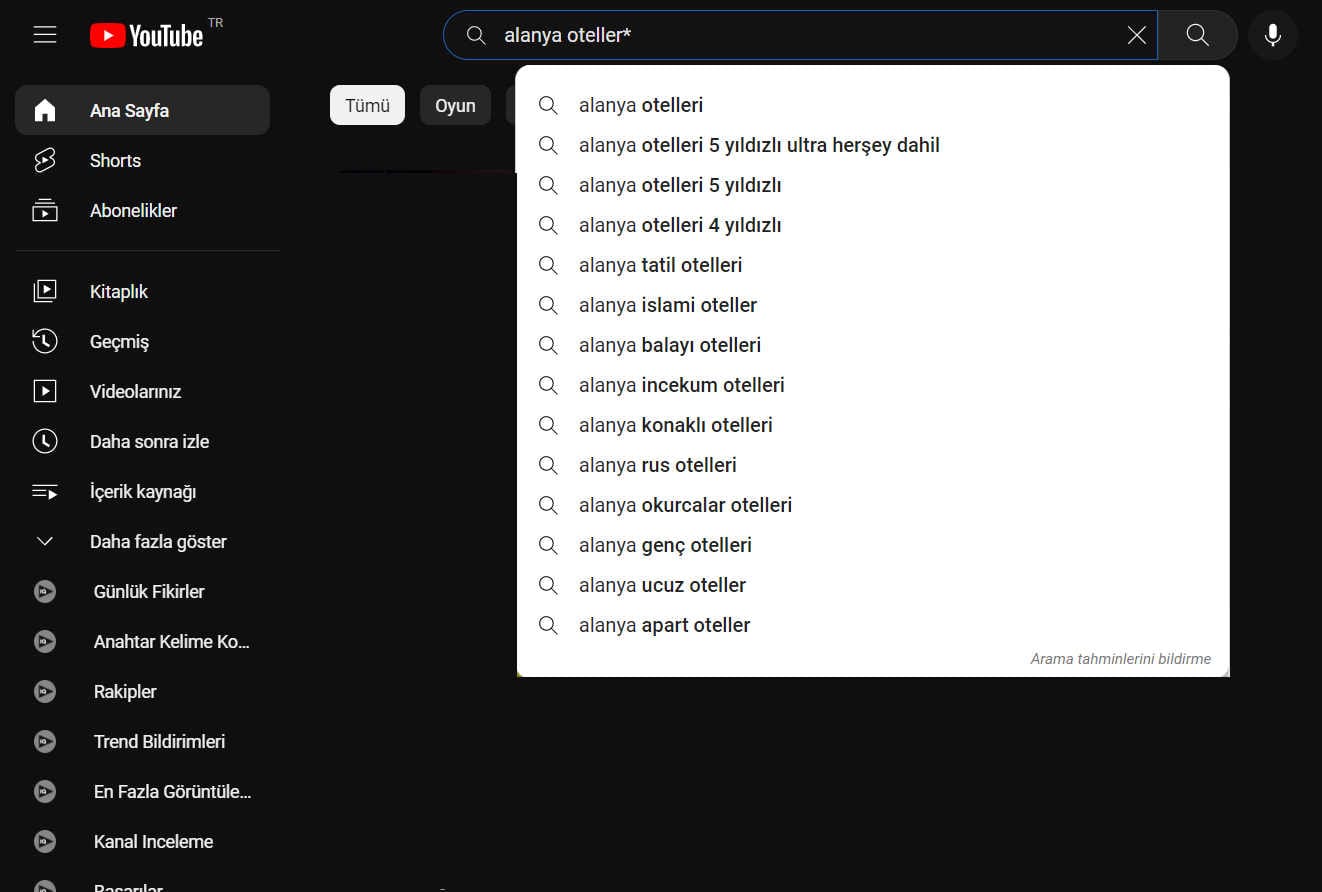Pick suggestion 'alanya balayı otelleri'
The height and width of the screenshot is (892, 1322).
872,345
